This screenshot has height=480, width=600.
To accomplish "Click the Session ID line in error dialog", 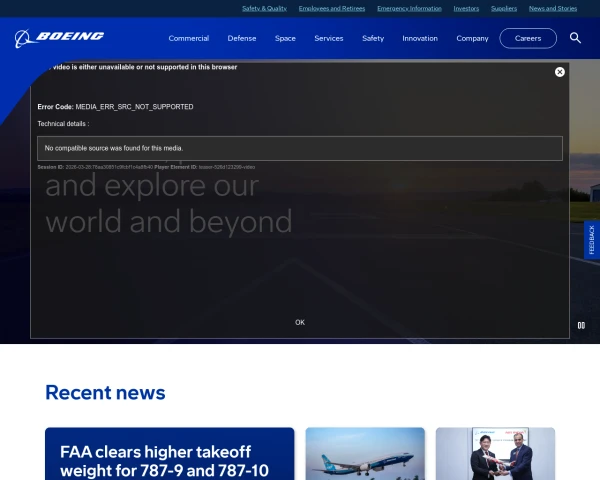I will [x=146, y=167].
